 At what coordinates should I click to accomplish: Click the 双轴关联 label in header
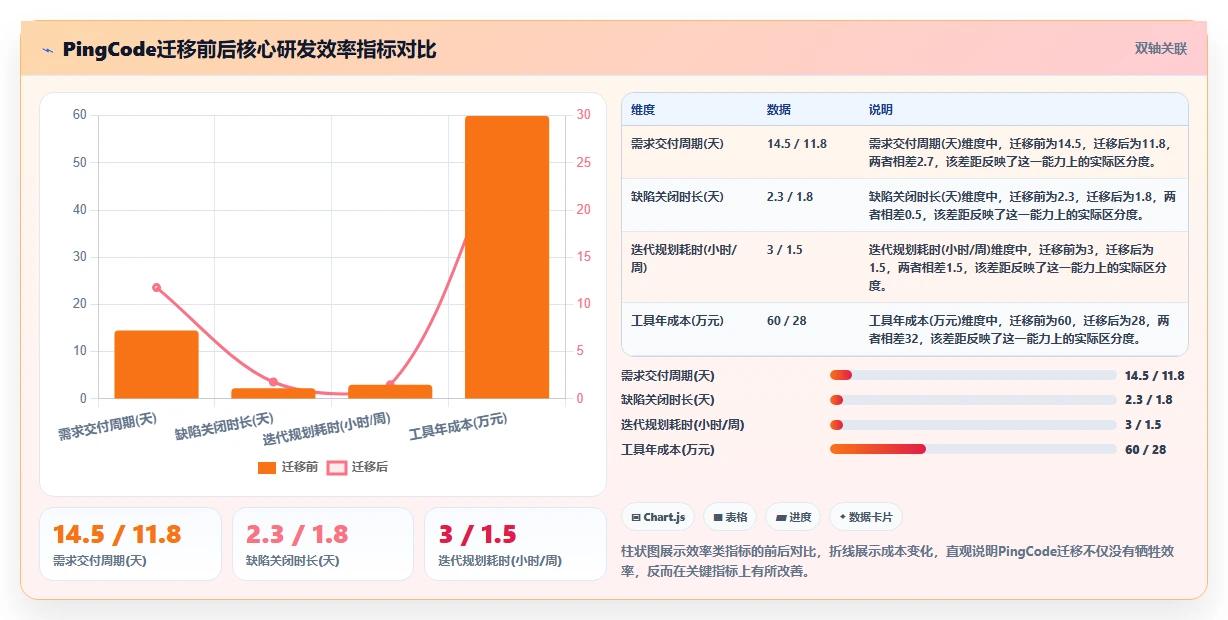click(1161, 49)
